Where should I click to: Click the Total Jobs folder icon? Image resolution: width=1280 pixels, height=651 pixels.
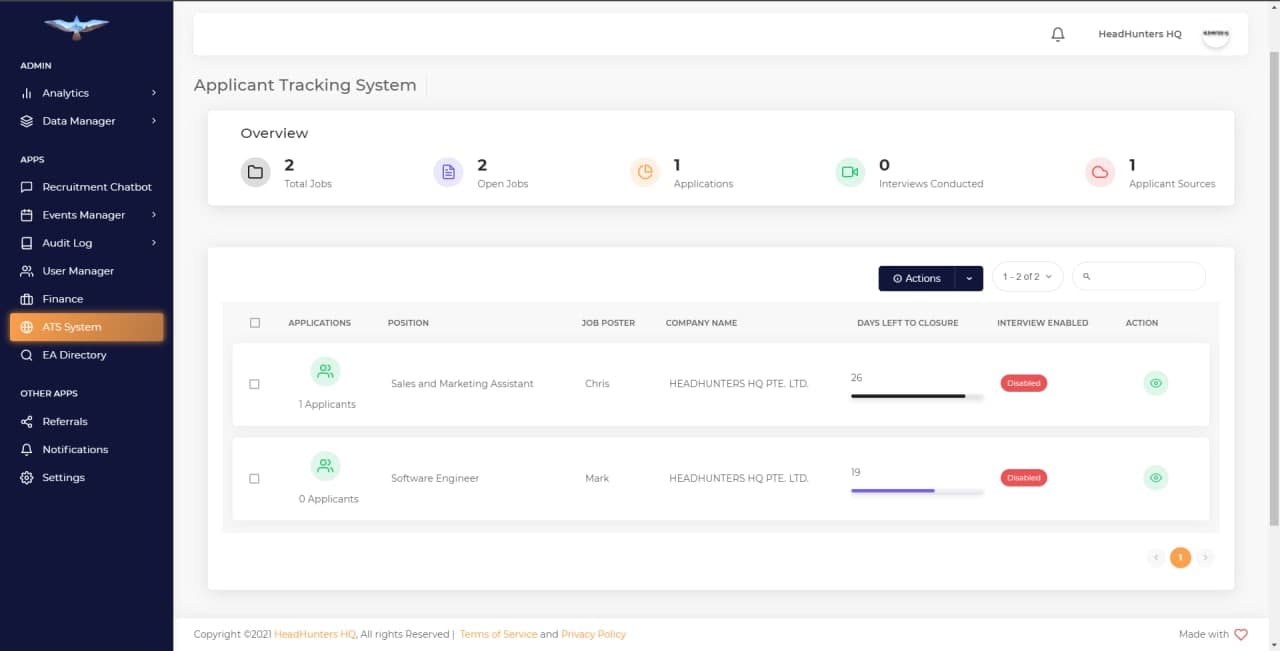(x=255, y=172)
